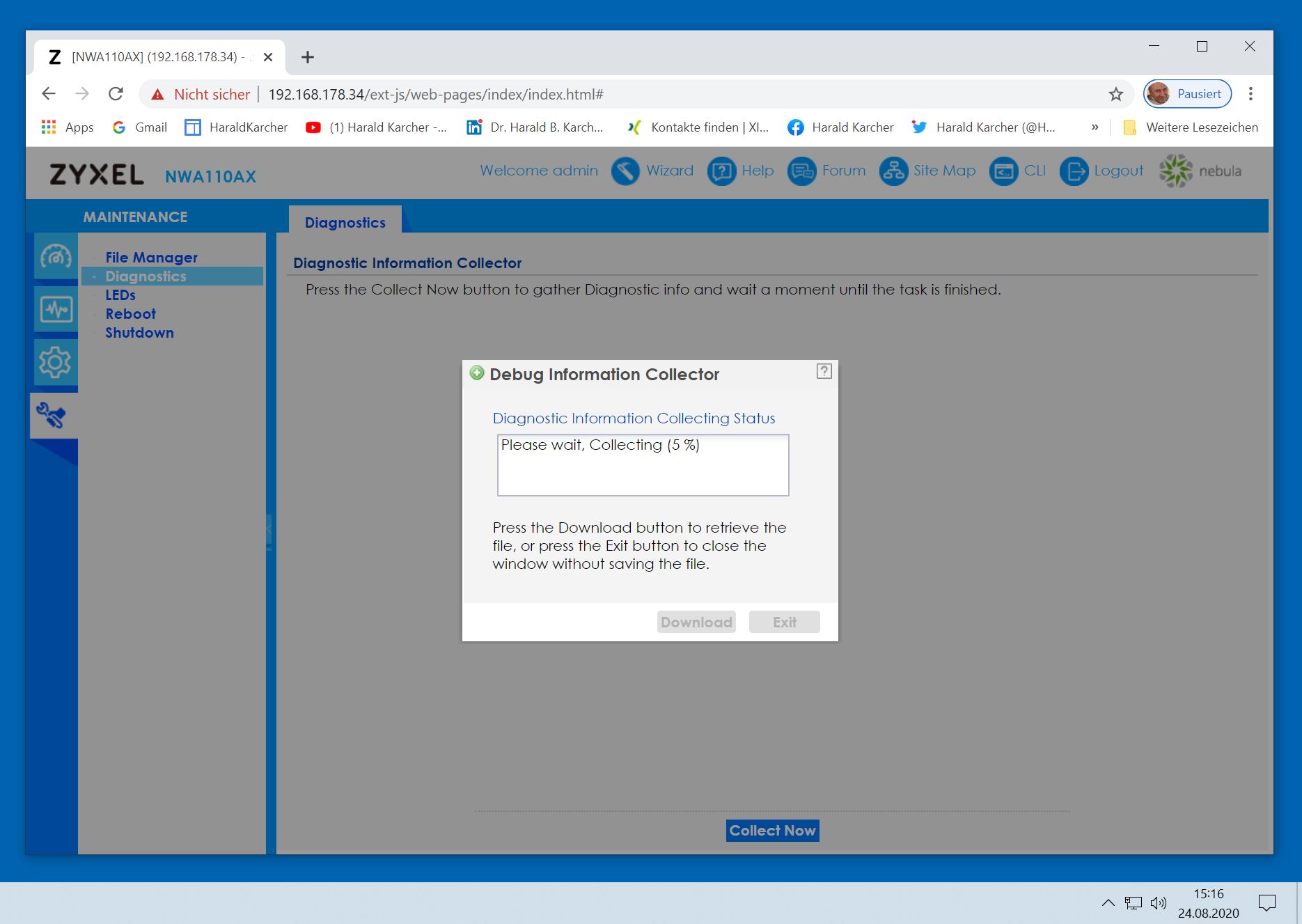Image resolution: width=1302 pixels, height=924 pixels.
Task: Open the Dashboard gauge sidebar icon
Action: pyautogui.click(x=56, y=257)
